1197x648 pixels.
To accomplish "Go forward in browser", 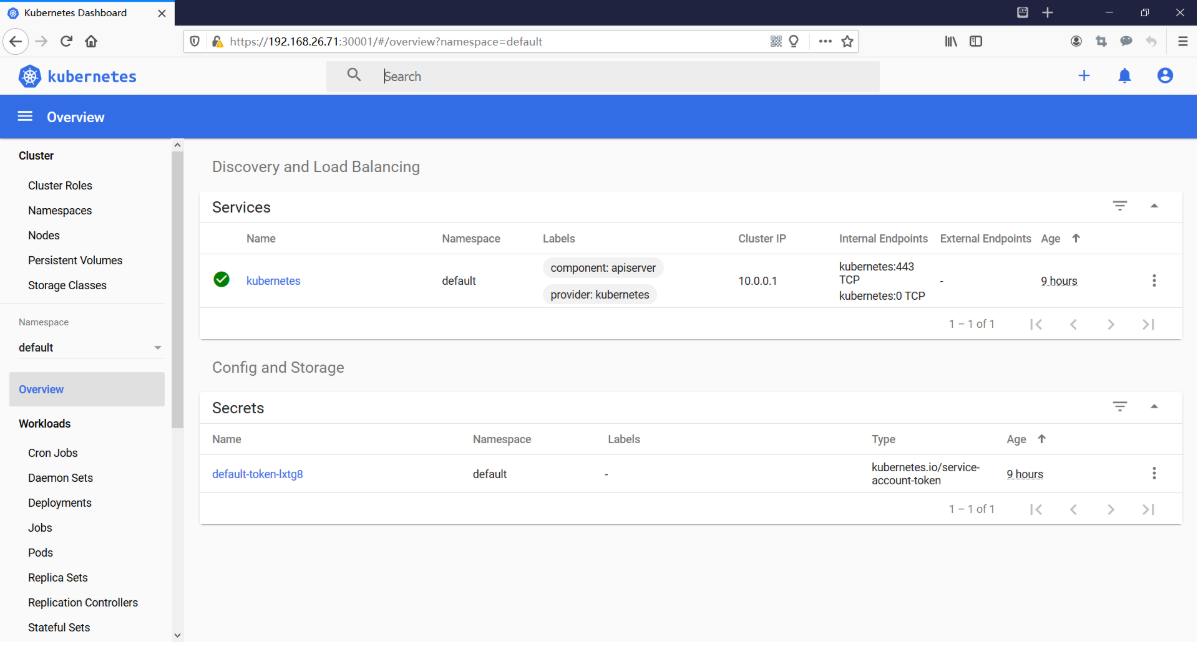I will click(41, 41).
